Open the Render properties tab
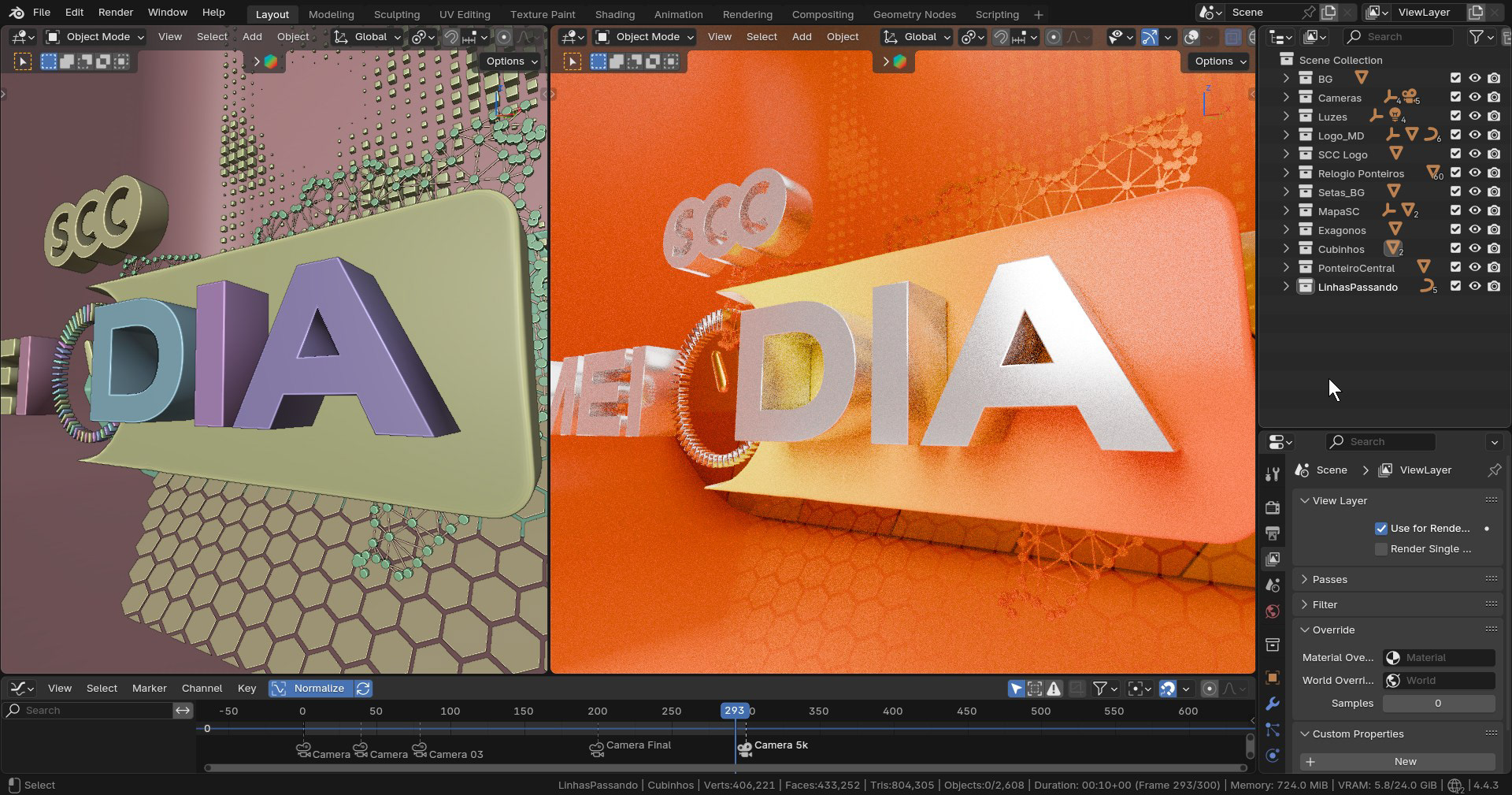1512x795 pixels. pyautogui.click(x=1272, y=507)
